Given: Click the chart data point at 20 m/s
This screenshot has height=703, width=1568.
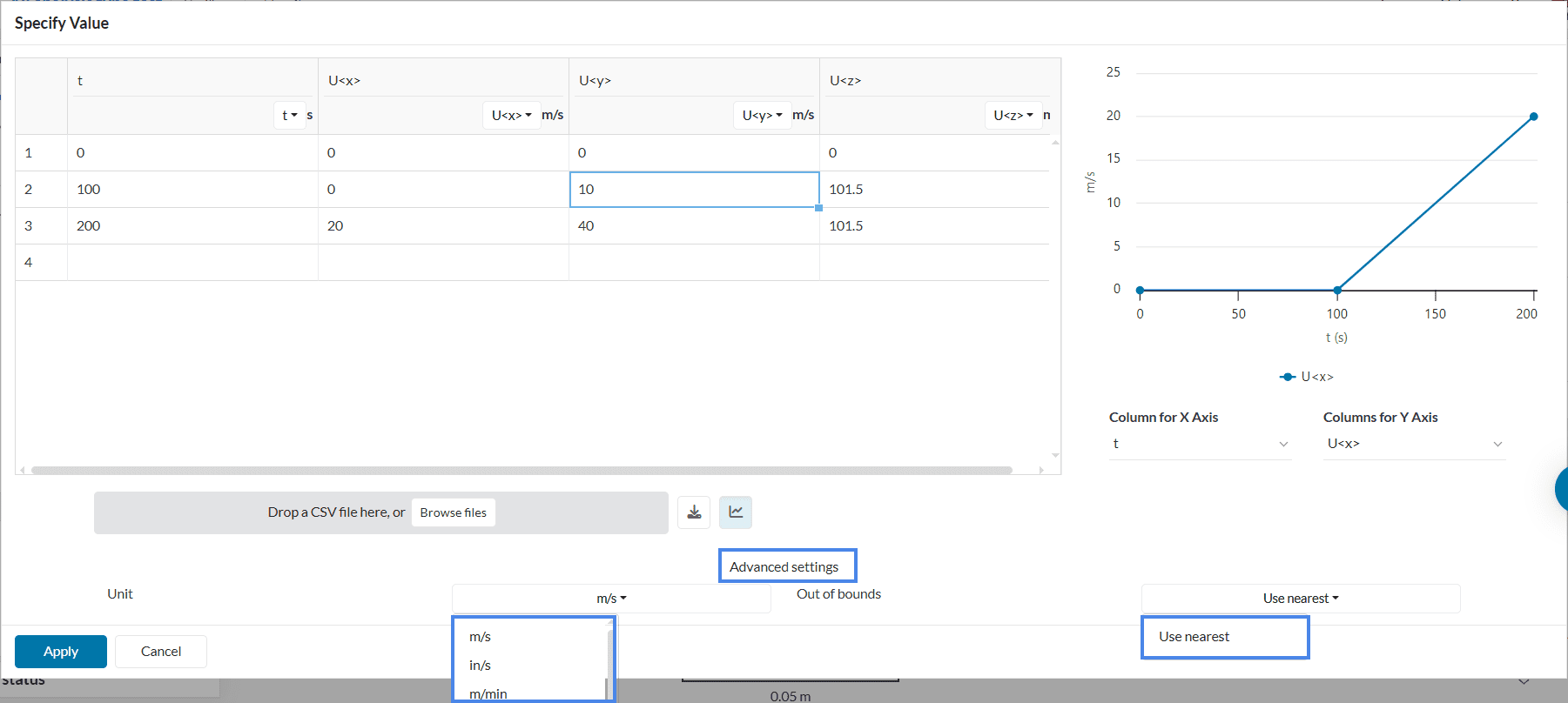Looking at the screenshot, I should 1533,117.
